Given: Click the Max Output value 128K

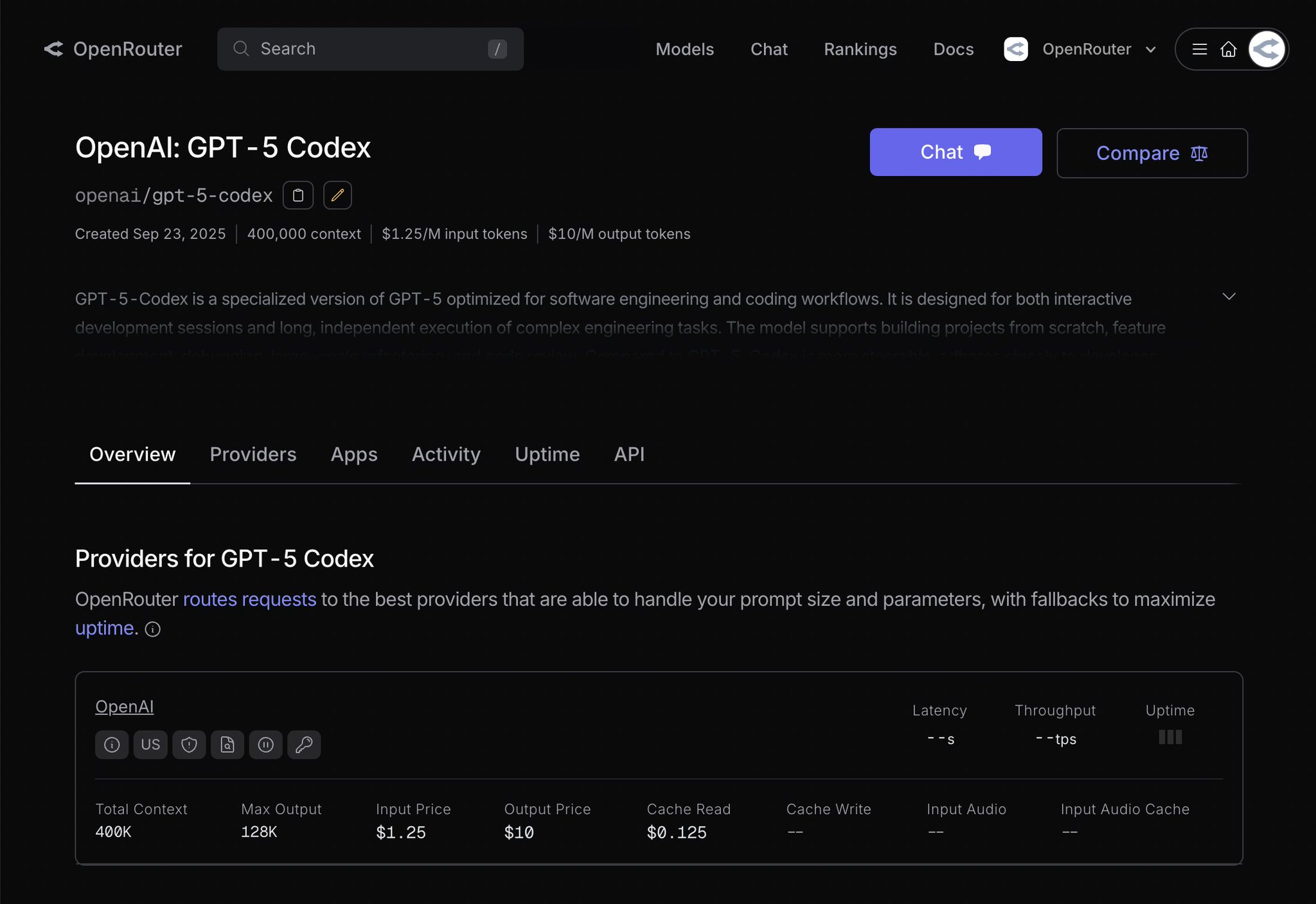Looking at the screenshot, I should (x=259, y=832).
